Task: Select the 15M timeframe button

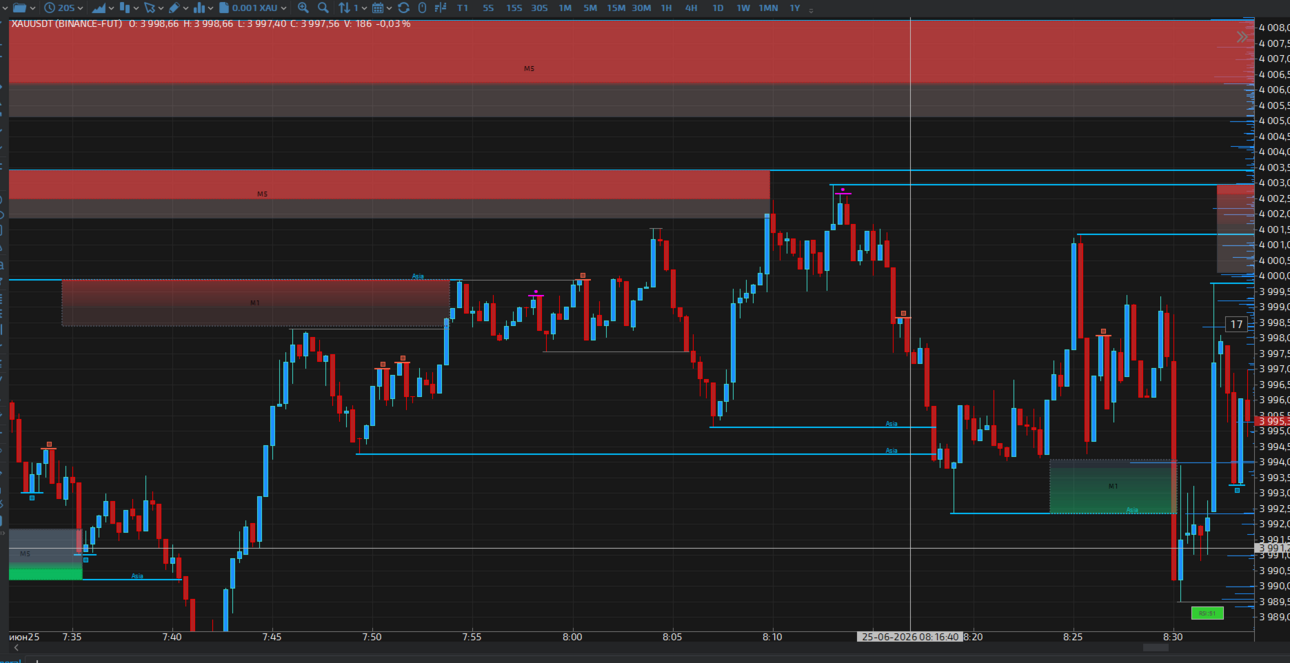Action: point(616,8)
